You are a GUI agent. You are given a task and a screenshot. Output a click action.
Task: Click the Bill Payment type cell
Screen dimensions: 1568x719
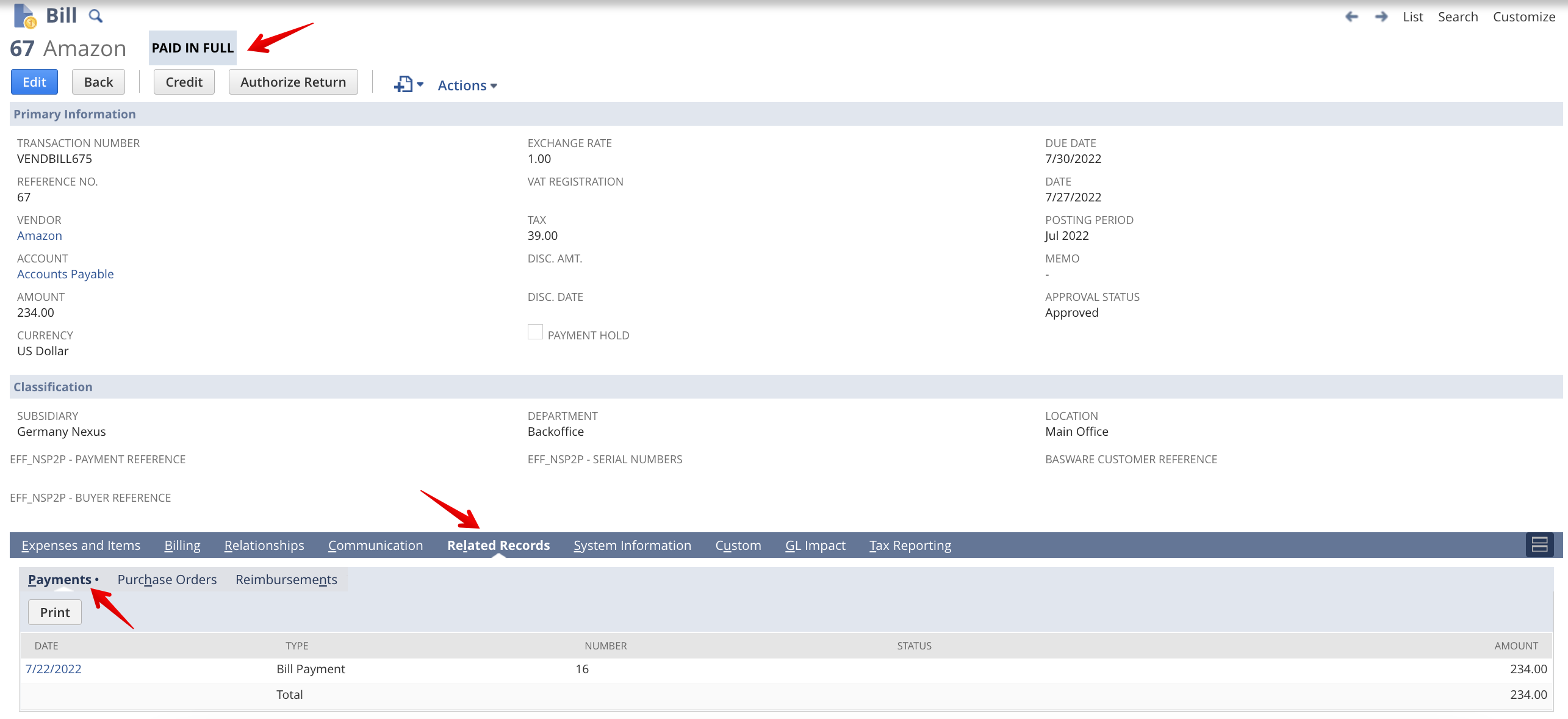click(x=311, y=669)
